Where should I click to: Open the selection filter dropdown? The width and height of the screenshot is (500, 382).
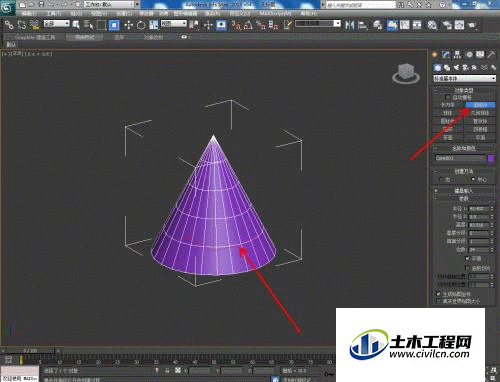[57, 23]
